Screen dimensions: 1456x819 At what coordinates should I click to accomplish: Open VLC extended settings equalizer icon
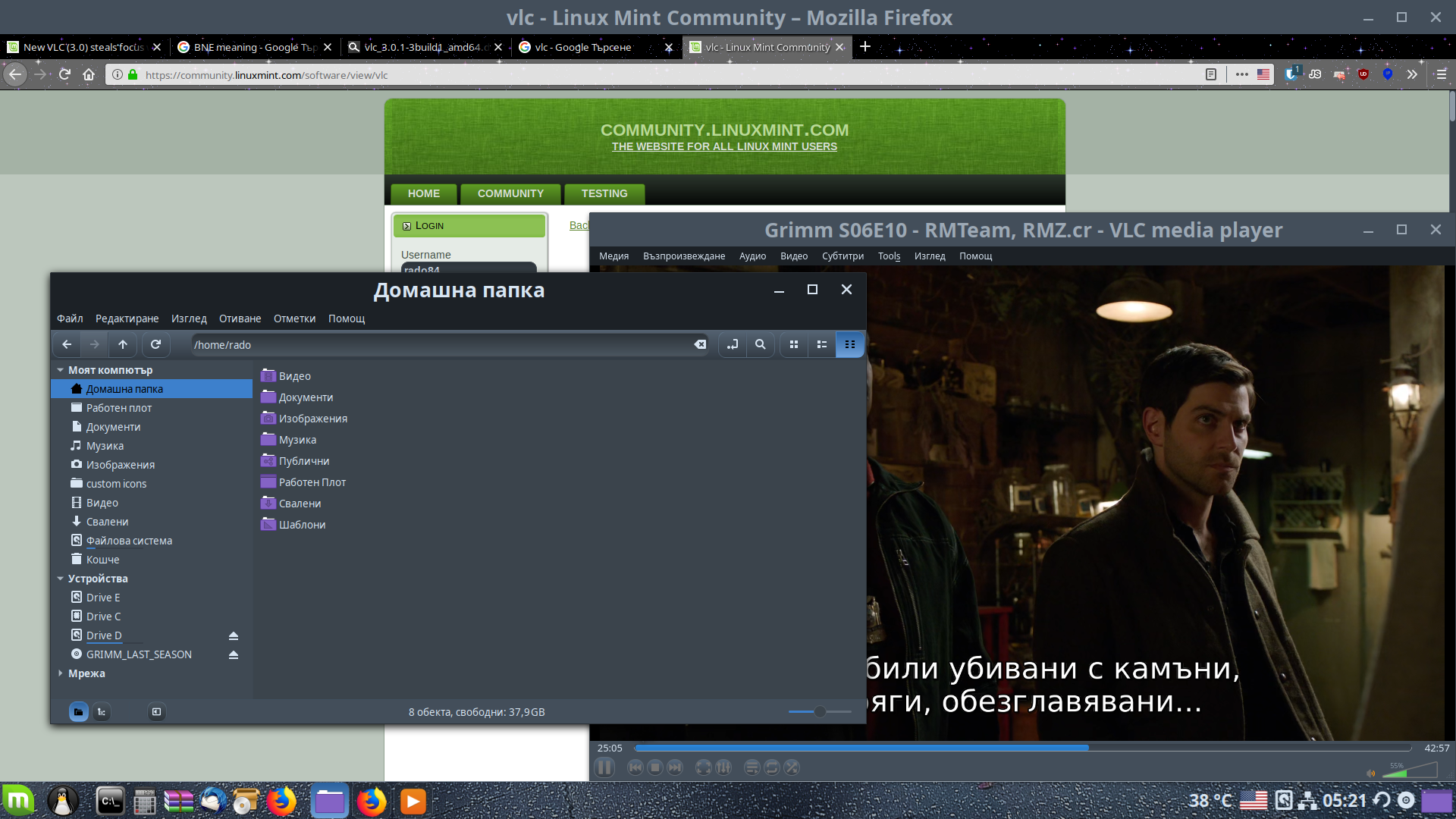coord(723,767)
